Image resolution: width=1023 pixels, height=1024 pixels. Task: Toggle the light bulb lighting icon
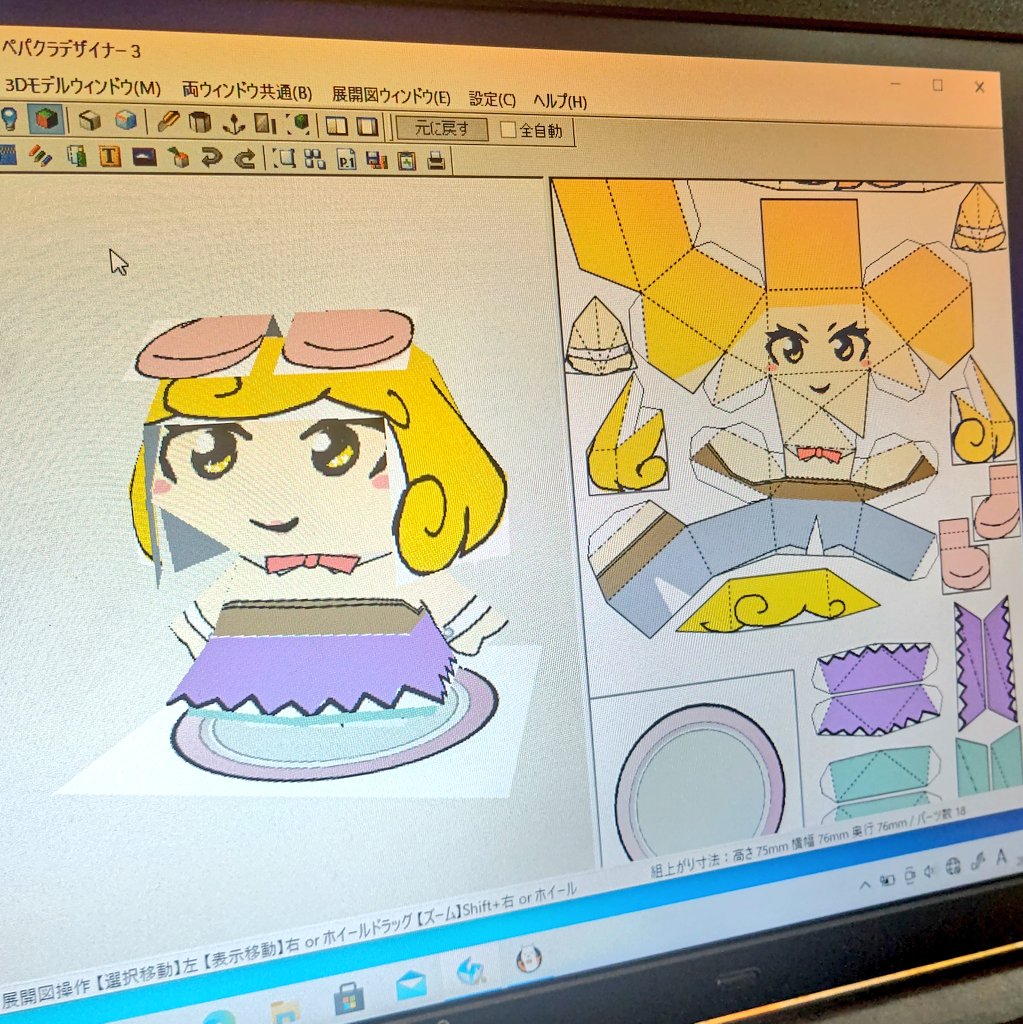(8, 119)
